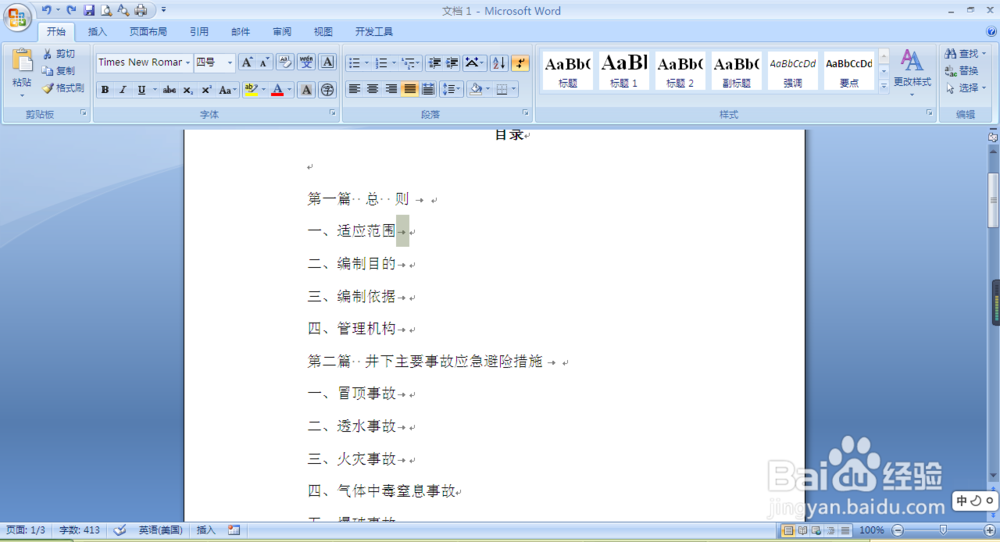Click the vertical scrollbar thumb
Image resolution: width=1000 pixels, height=542 pixels.
993,199
